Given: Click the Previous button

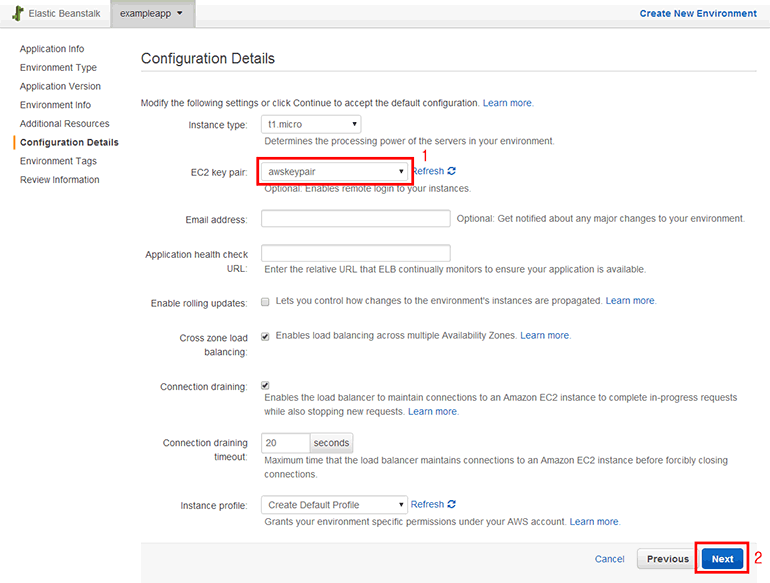Looking at the screenshot, I should click(x=667, y=559).
